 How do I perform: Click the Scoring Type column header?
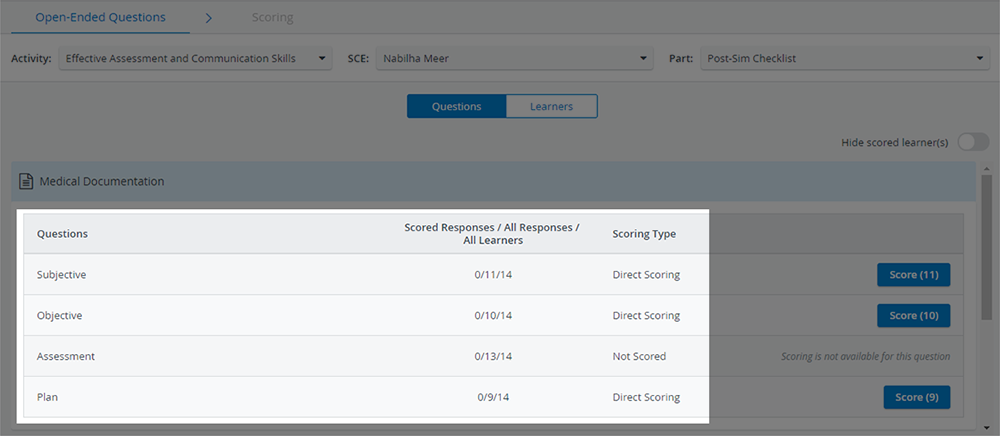pyautogui.click(x=644, y=234)
